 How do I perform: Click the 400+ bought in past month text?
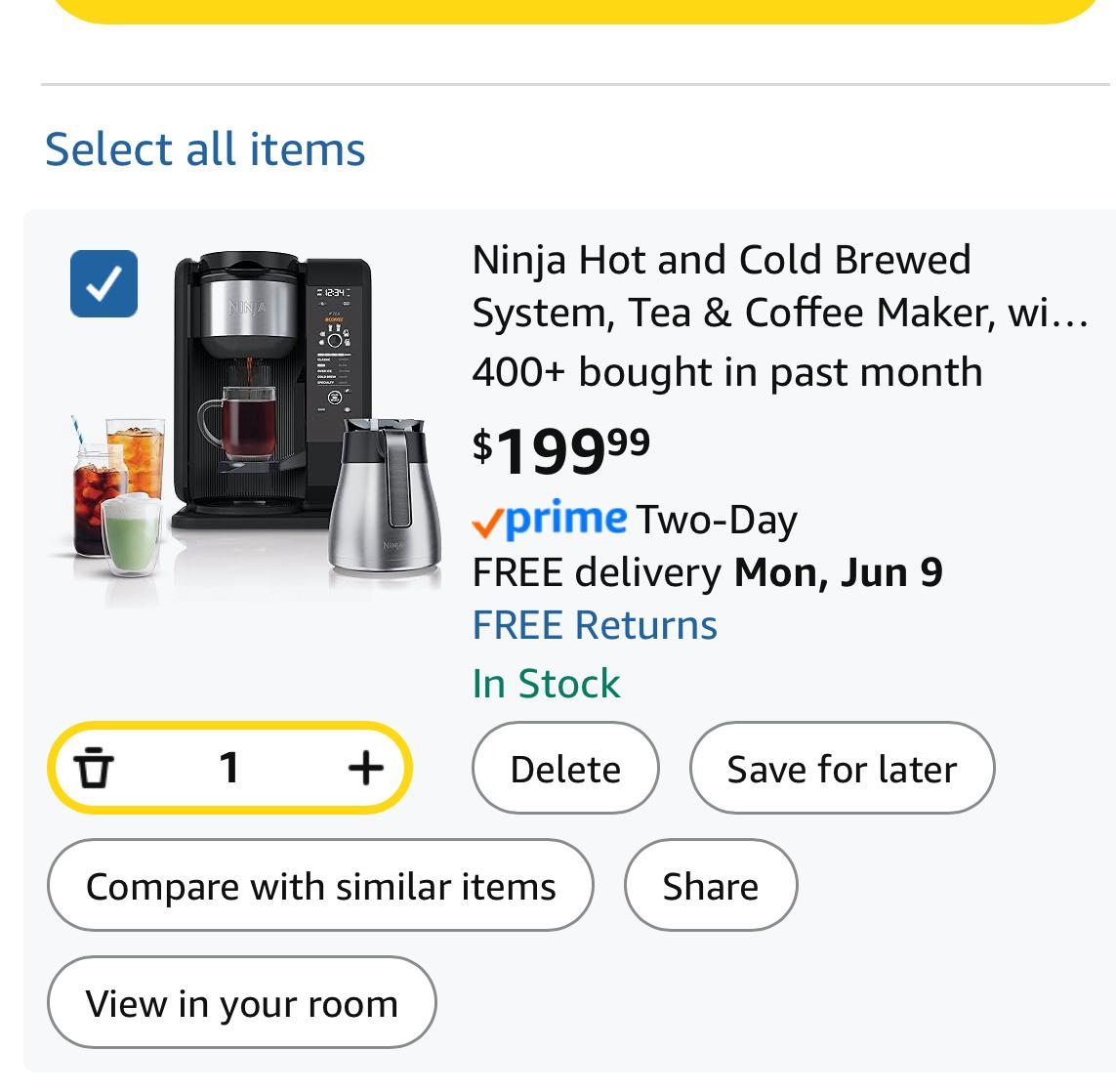[x=726, y=372]
